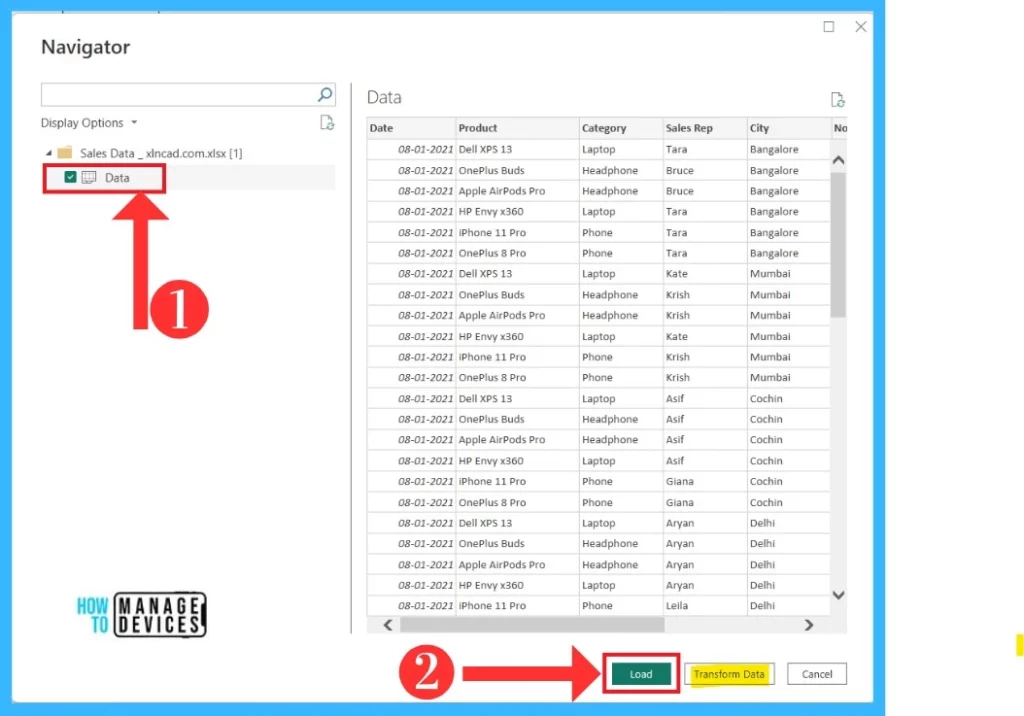Click Phone cell in Krish's OnePlus 8 Pro row
The width and height of the screenshot is (1024, 716).
620,378
